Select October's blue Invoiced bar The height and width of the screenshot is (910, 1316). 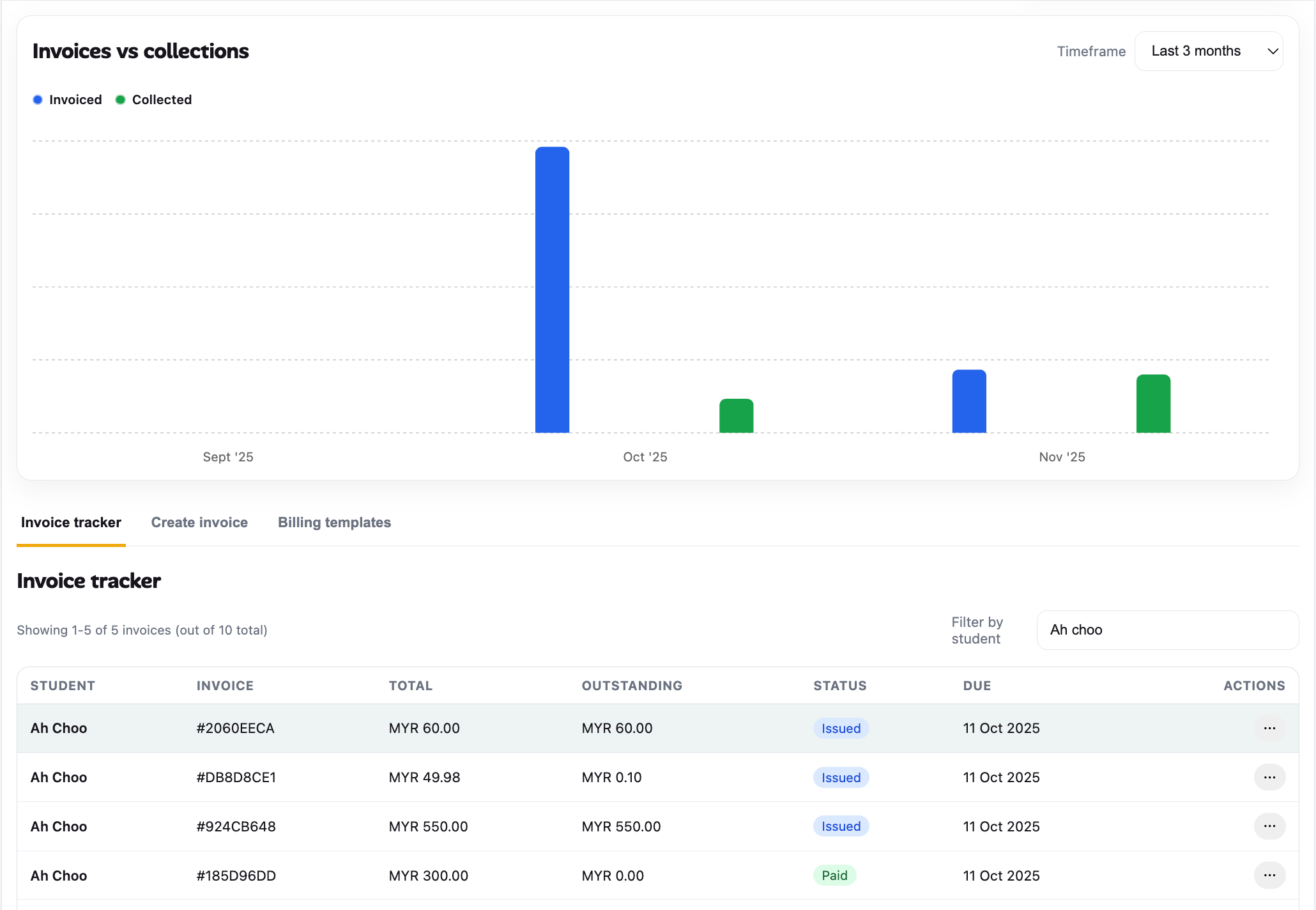click(552, 288)
